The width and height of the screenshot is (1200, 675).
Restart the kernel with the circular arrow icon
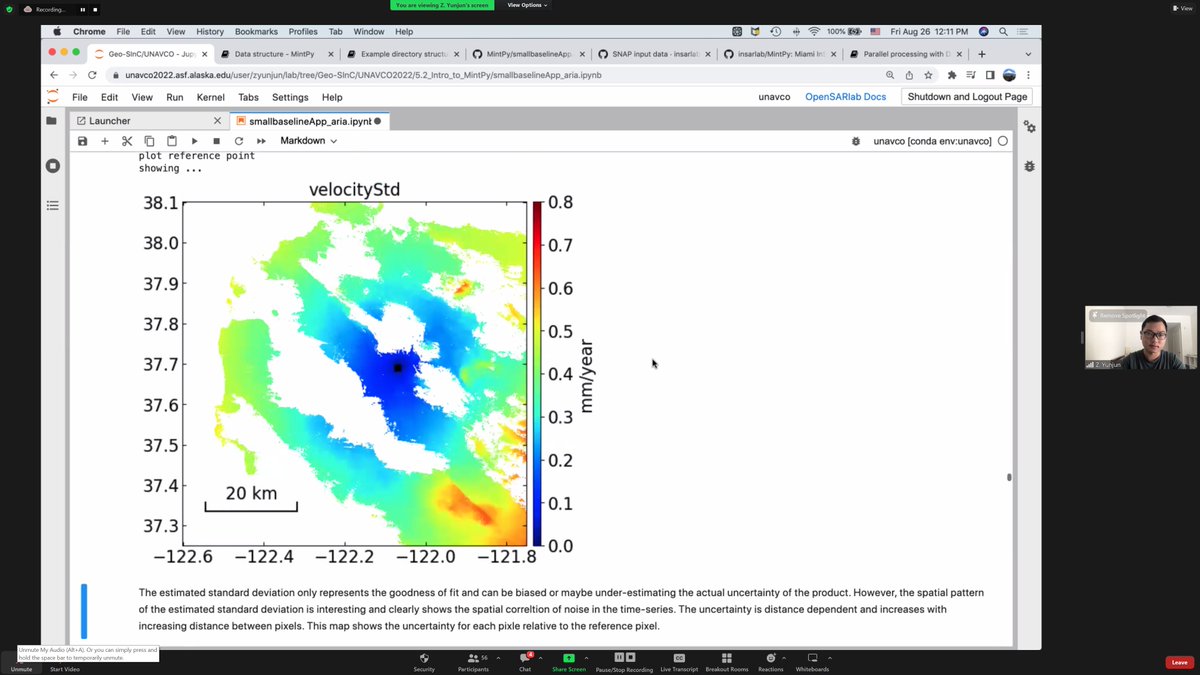point(238,141)
